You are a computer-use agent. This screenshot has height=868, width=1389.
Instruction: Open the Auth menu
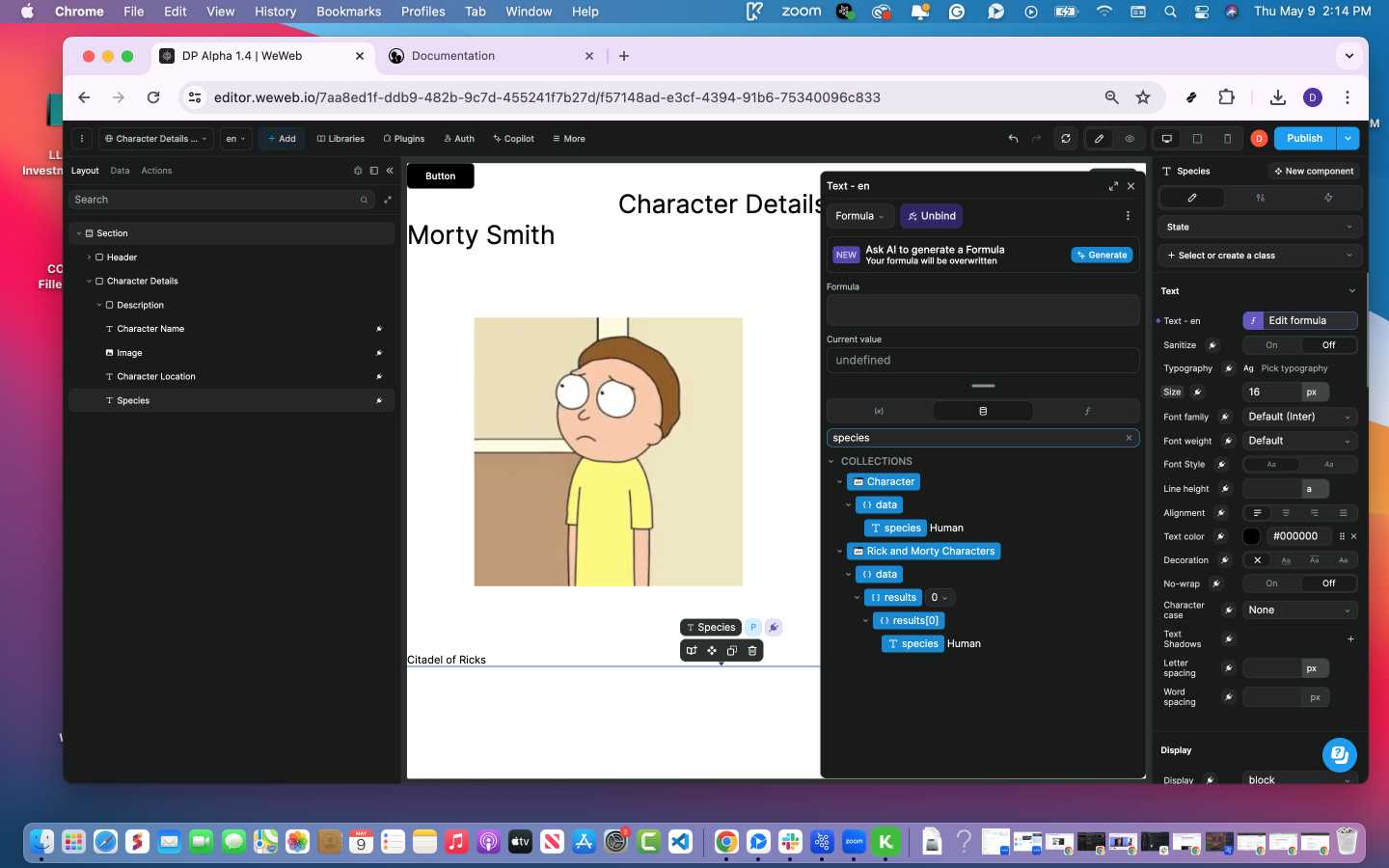[459, 139]
